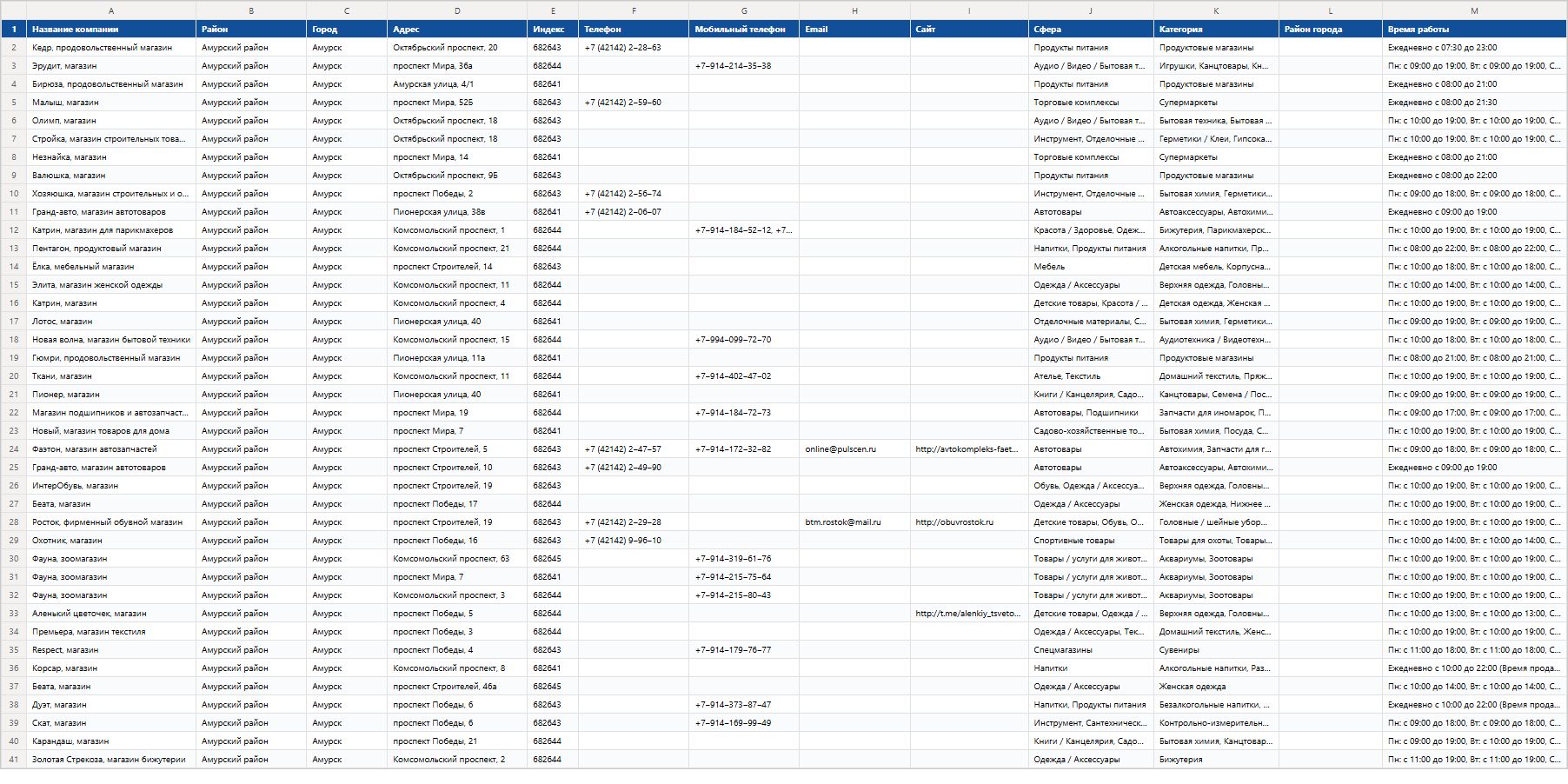The width and height of the screenshot is (1568, 784).
Task: Select the "Индекс" header cell
Action: coord(553,29)
